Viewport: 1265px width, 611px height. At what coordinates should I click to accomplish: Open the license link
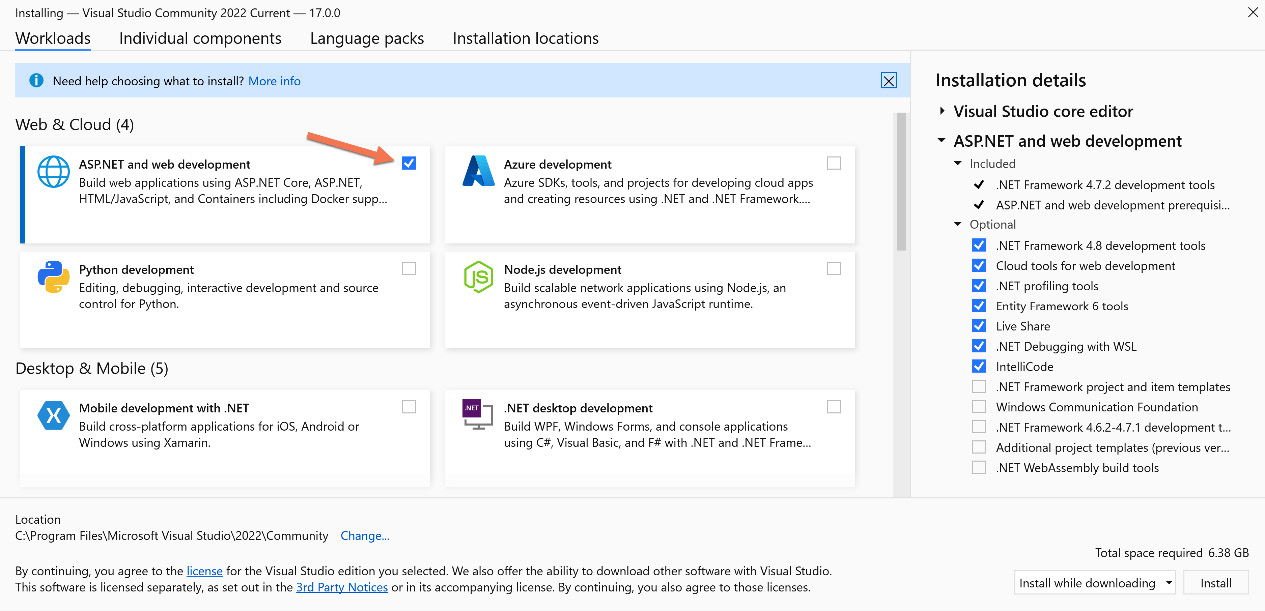pos(205,571)
